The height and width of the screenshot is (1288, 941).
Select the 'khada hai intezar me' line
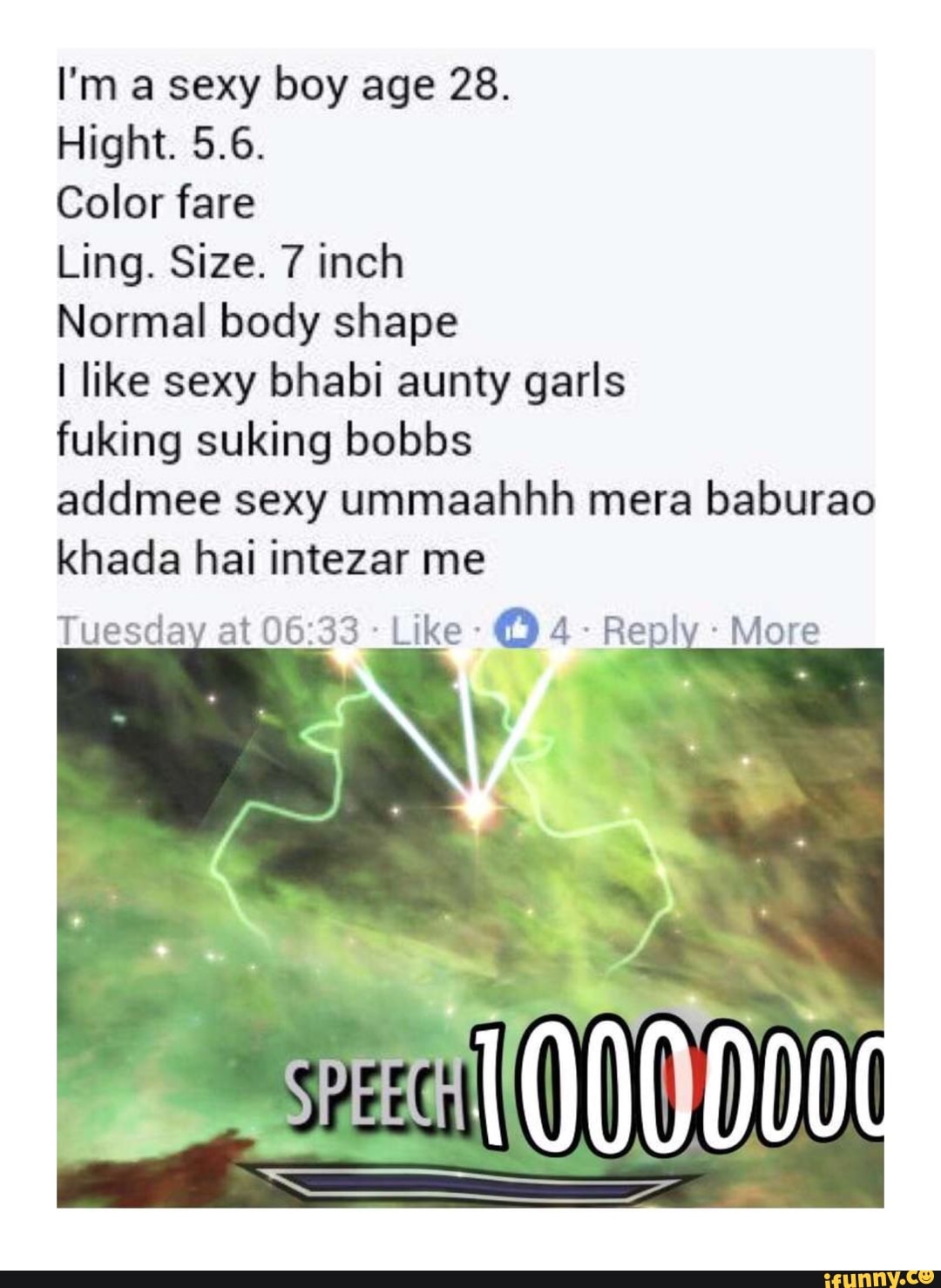click(270, 559)
